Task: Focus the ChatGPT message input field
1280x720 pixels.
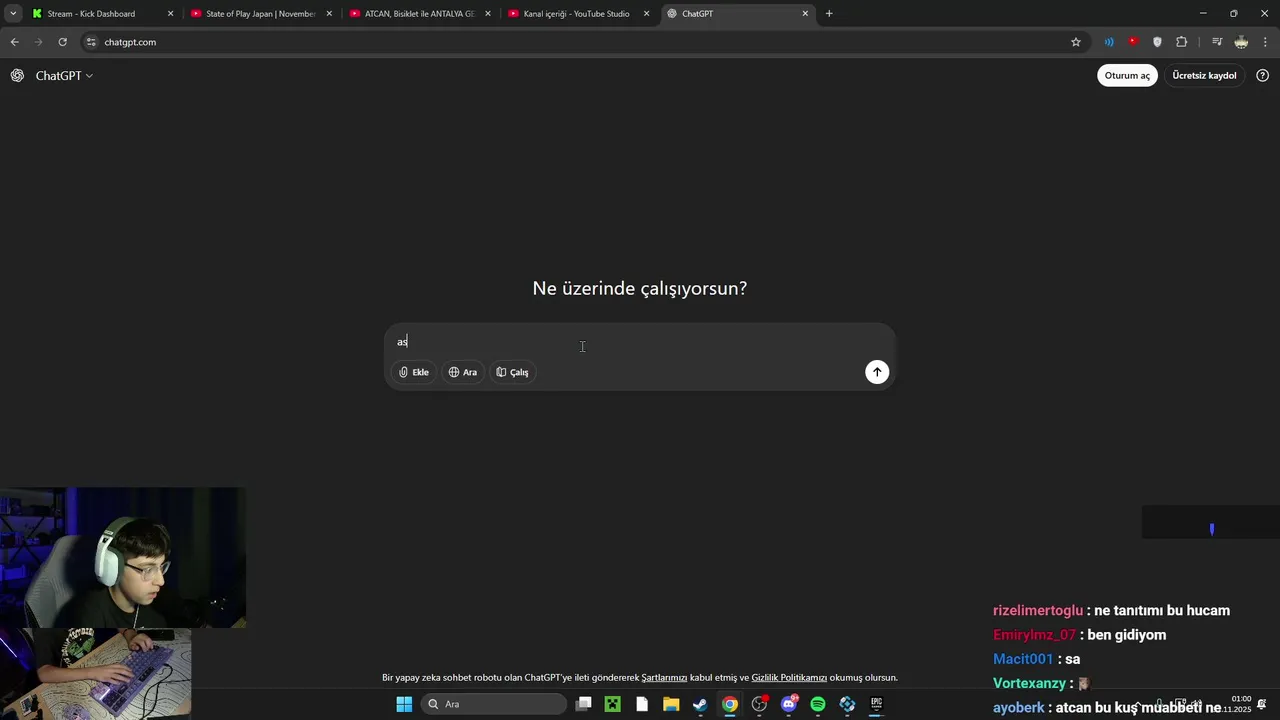Action: tap(640, 342)
